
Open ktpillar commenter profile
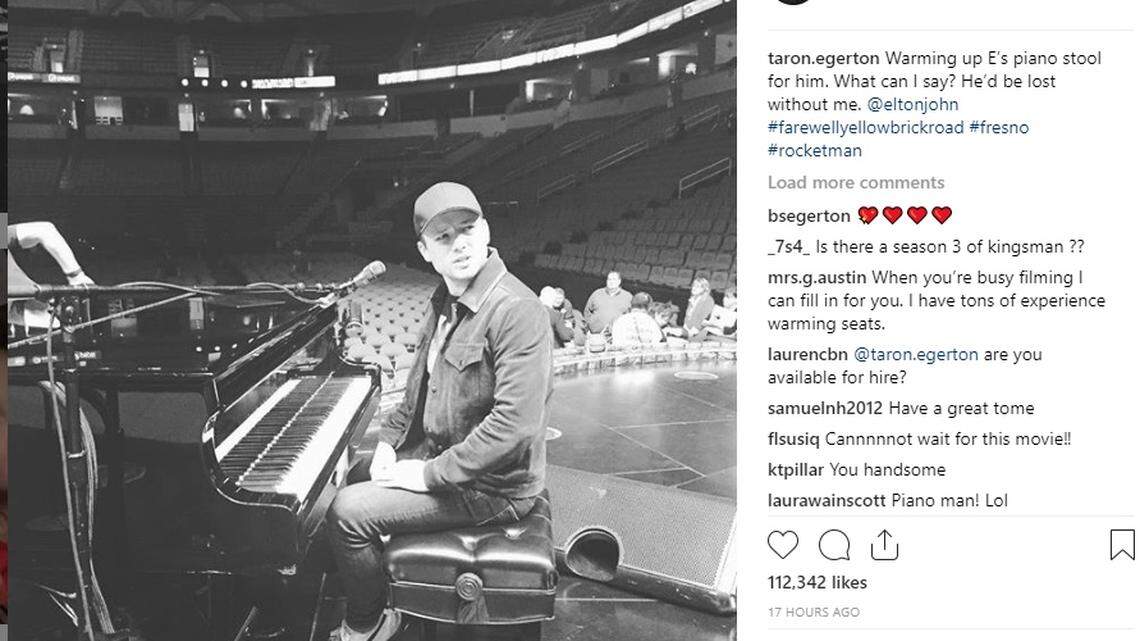795,469
